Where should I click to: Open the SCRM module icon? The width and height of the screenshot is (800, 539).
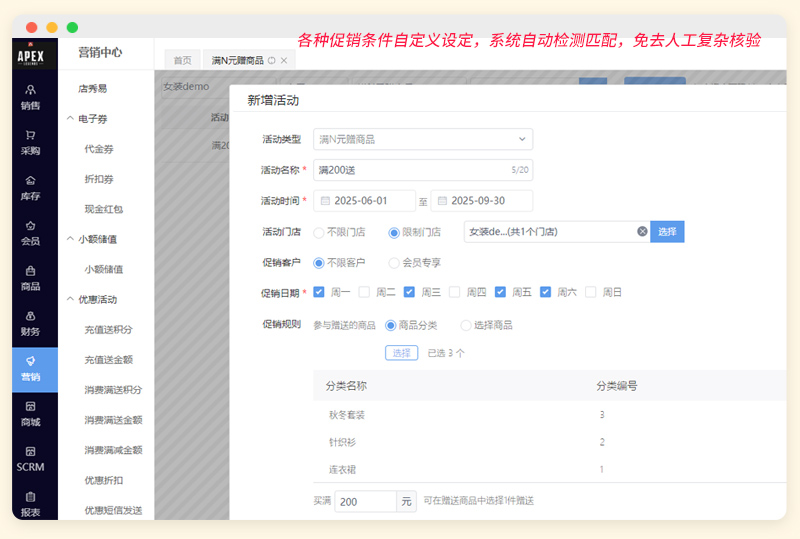coord(30,451)
